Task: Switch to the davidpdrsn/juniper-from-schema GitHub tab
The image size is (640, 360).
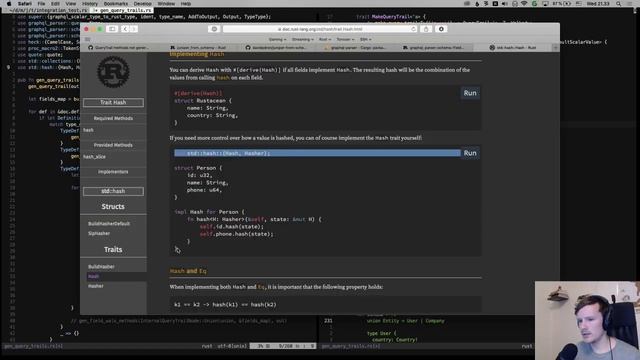Action: [x=276, y=48]
